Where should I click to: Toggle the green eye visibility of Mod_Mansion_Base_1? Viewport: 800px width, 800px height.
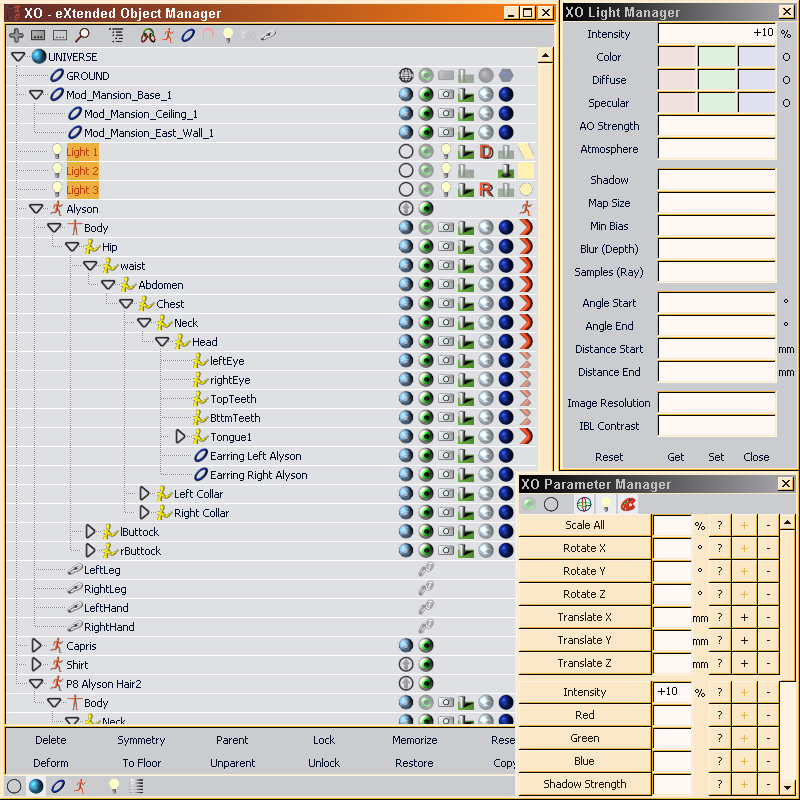pos(426,94)
